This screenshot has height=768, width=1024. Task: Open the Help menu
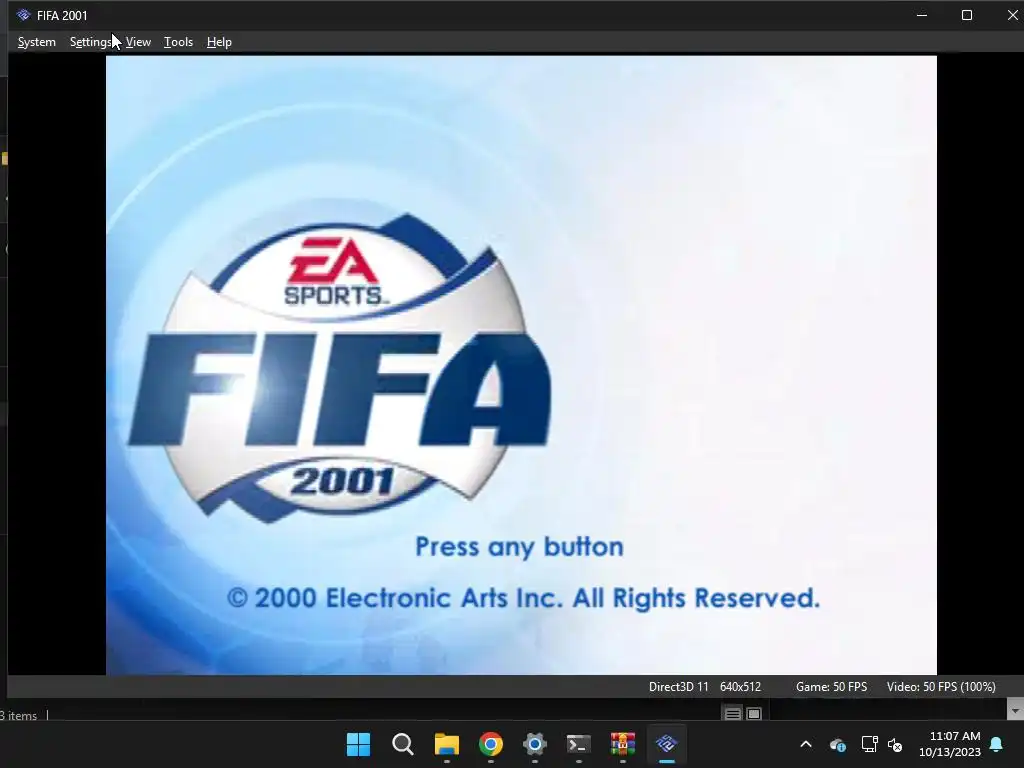pyautogui.click(x=219, y=42)
